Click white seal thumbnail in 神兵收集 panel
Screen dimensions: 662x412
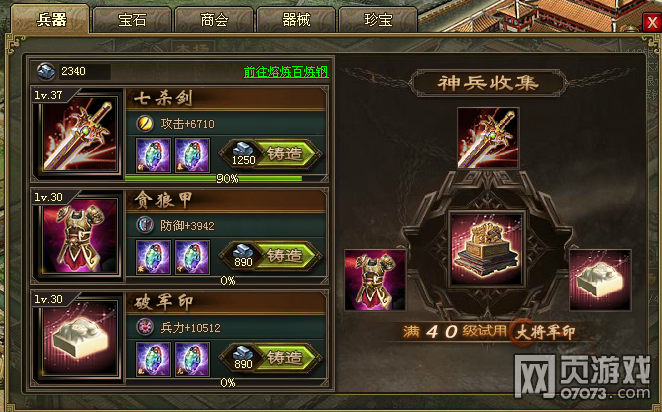click(x=600, y=280)
